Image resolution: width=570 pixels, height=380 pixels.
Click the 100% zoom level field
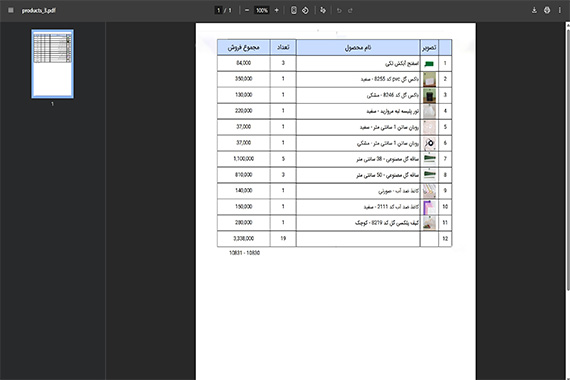click(x=262, y=10)
